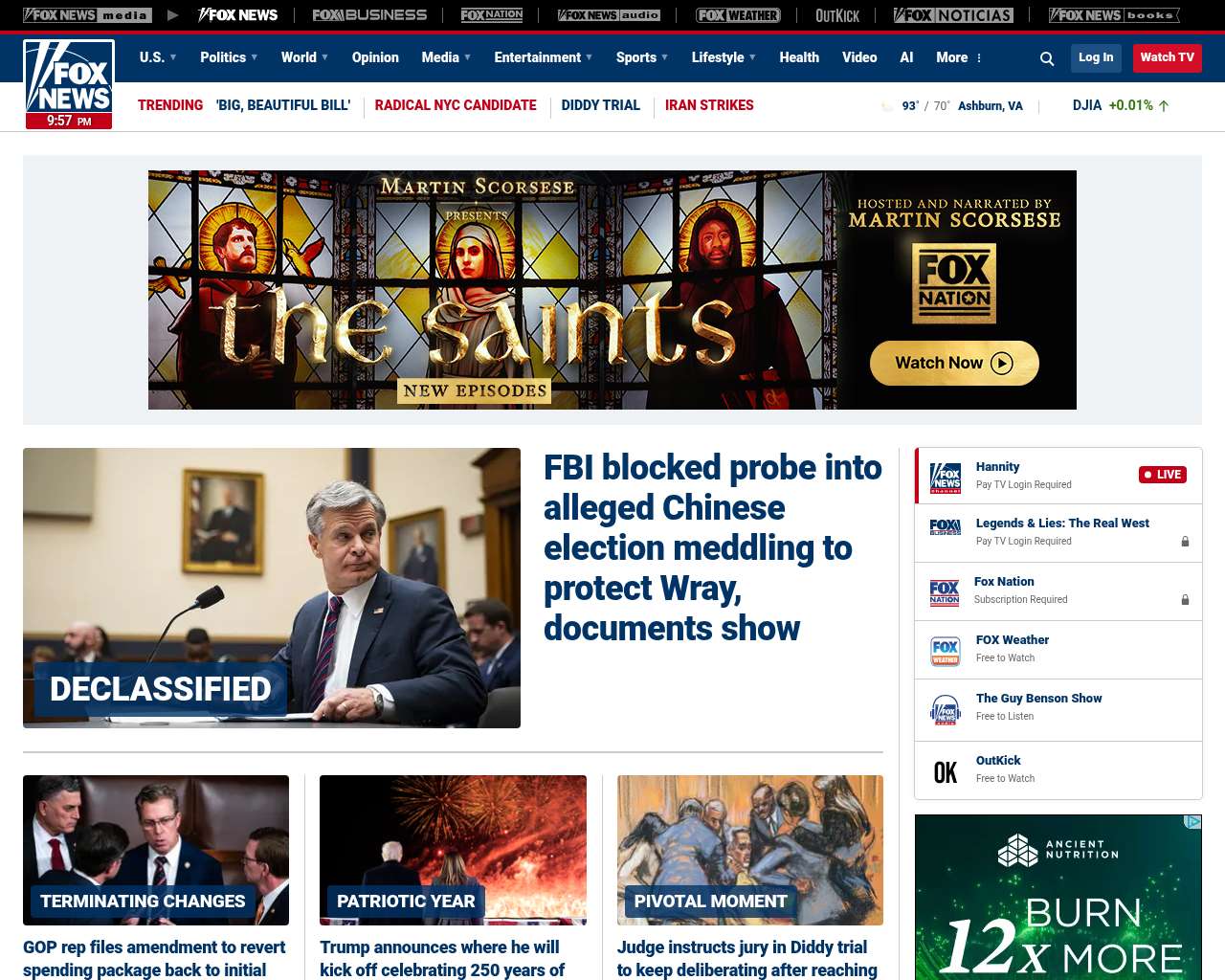Open the DECLASSIFIED Wray photo

click(272, 588)
